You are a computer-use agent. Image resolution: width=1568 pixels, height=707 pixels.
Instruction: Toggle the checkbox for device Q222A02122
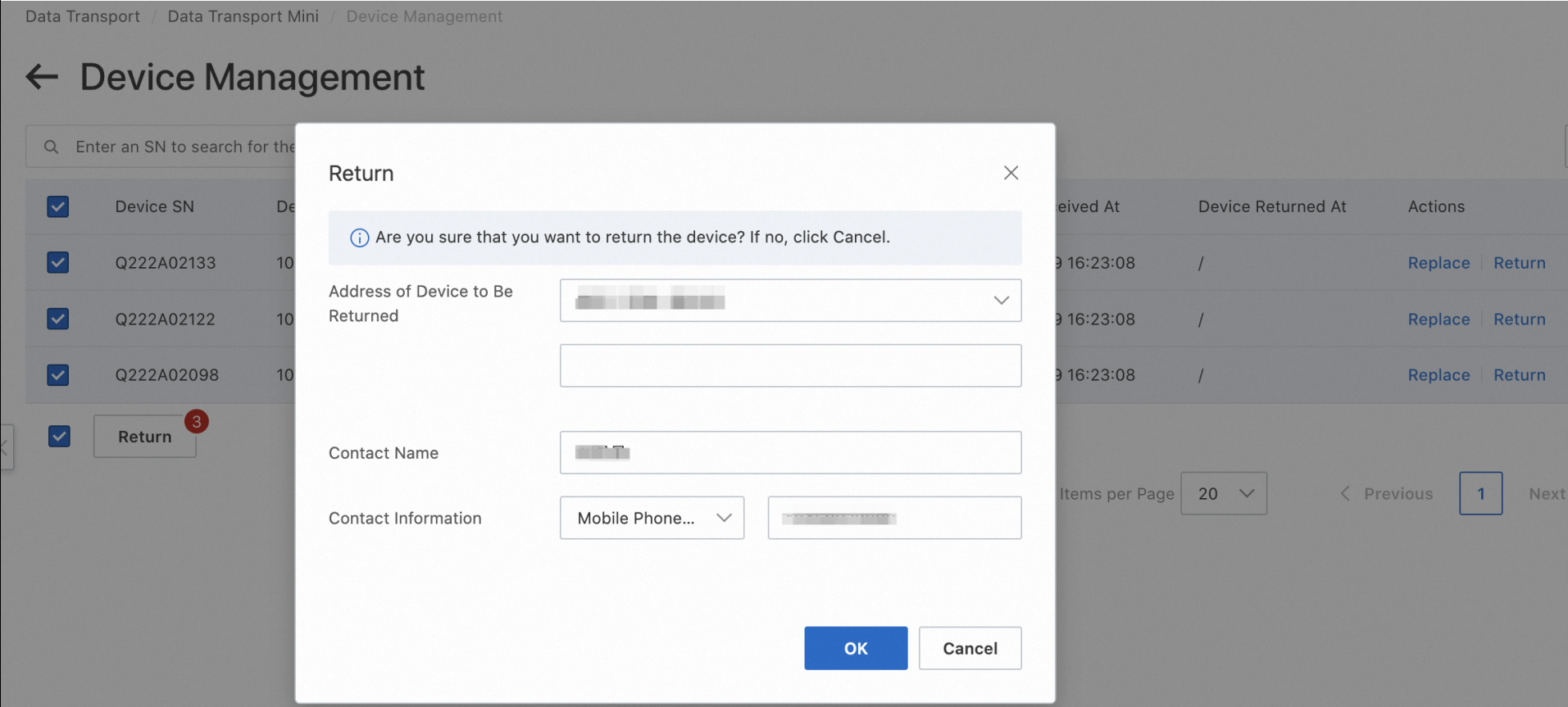point(58,319)
